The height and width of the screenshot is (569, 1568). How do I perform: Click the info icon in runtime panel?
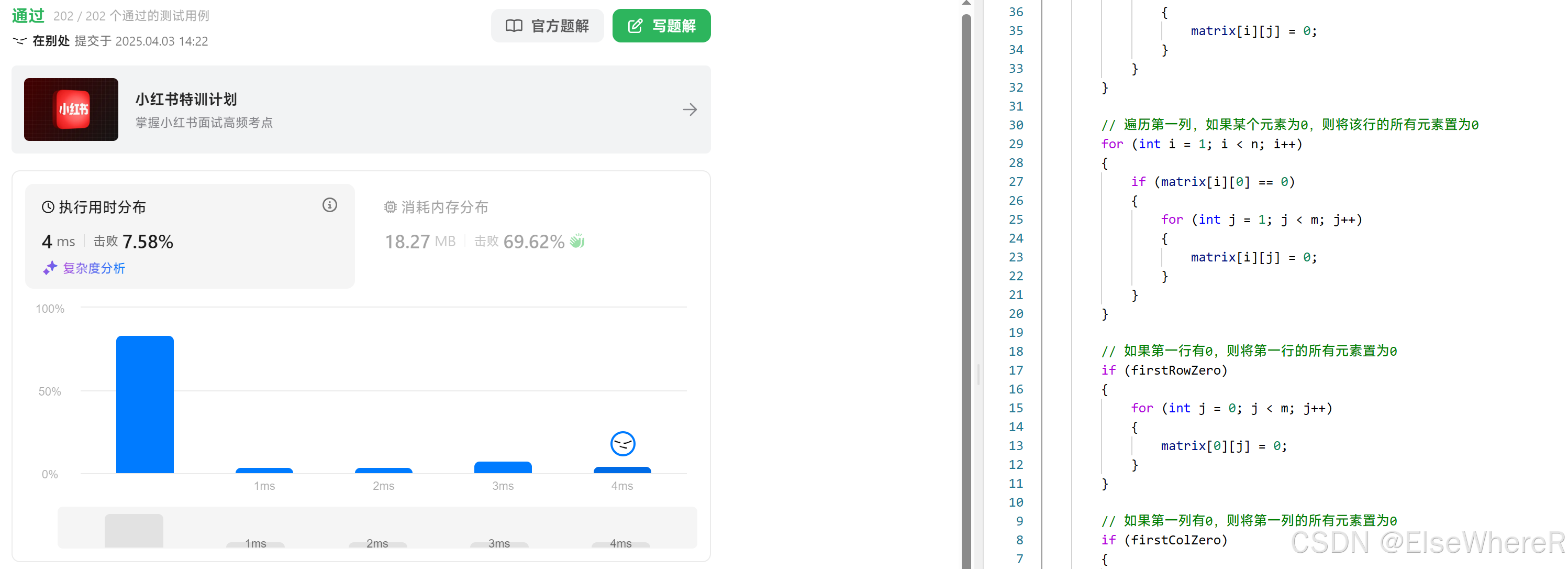(329, 205)
